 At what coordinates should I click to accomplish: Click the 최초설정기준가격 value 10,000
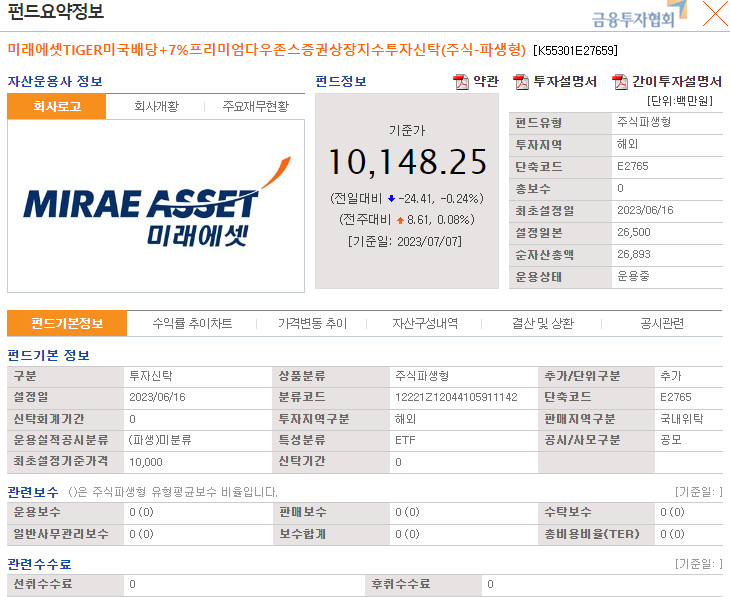pos(146,462)
